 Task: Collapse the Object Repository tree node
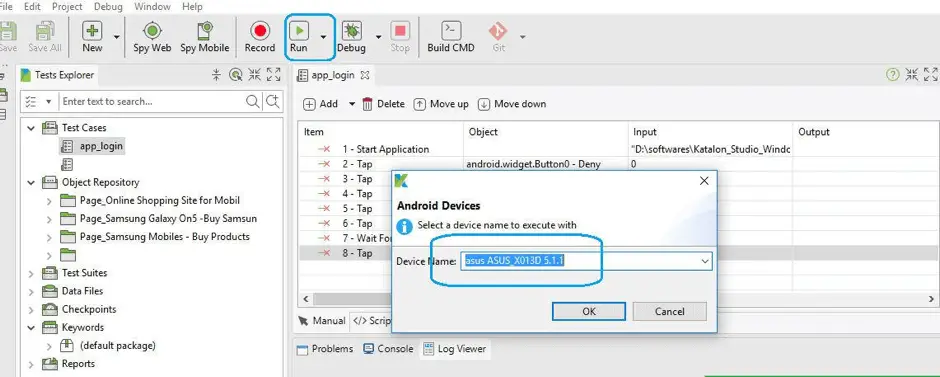[x=31, y=183]
